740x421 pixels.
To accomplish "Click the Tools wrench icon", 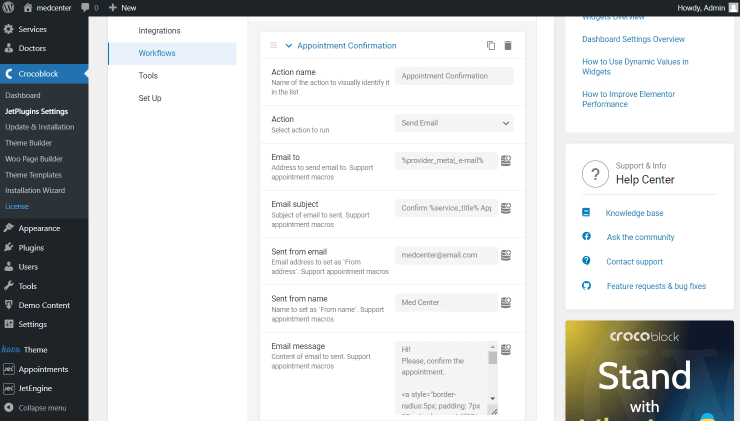I will pyautogui.click(x=8, y=286).
